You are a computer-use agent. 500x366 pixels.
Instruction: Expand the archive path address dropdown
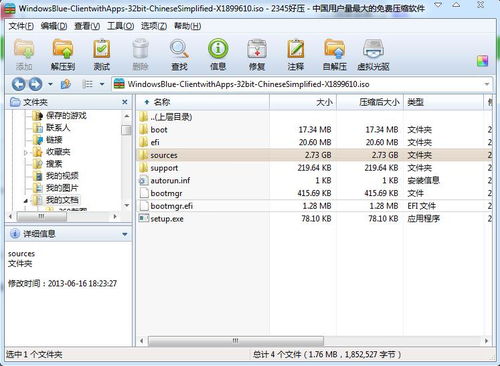point(487,84)
